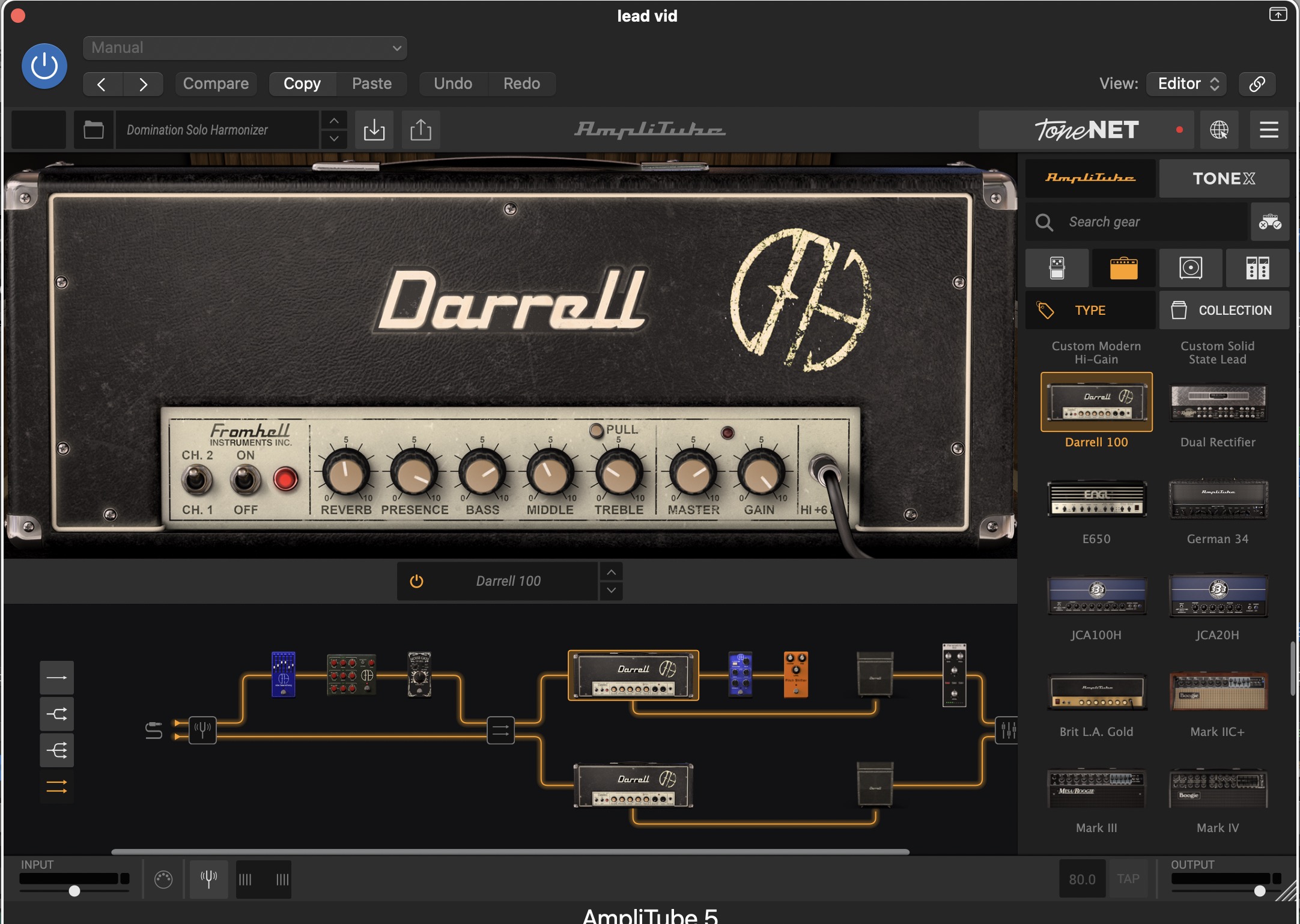Open the View Editor dropdown
This screenshot has height=924, width=1300.
1186,84
